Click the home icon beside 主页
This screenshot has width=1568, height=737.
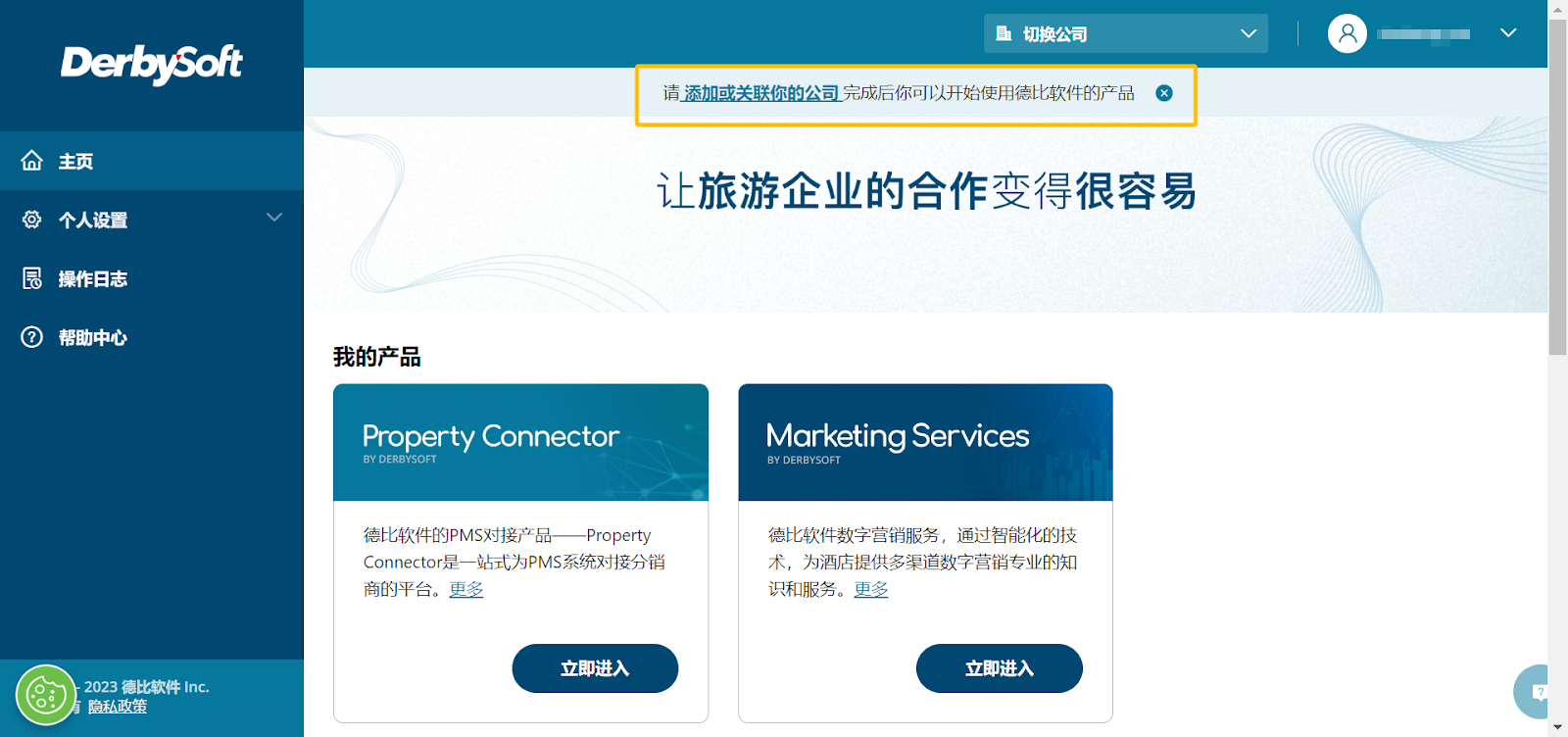(x=32, y=161)
